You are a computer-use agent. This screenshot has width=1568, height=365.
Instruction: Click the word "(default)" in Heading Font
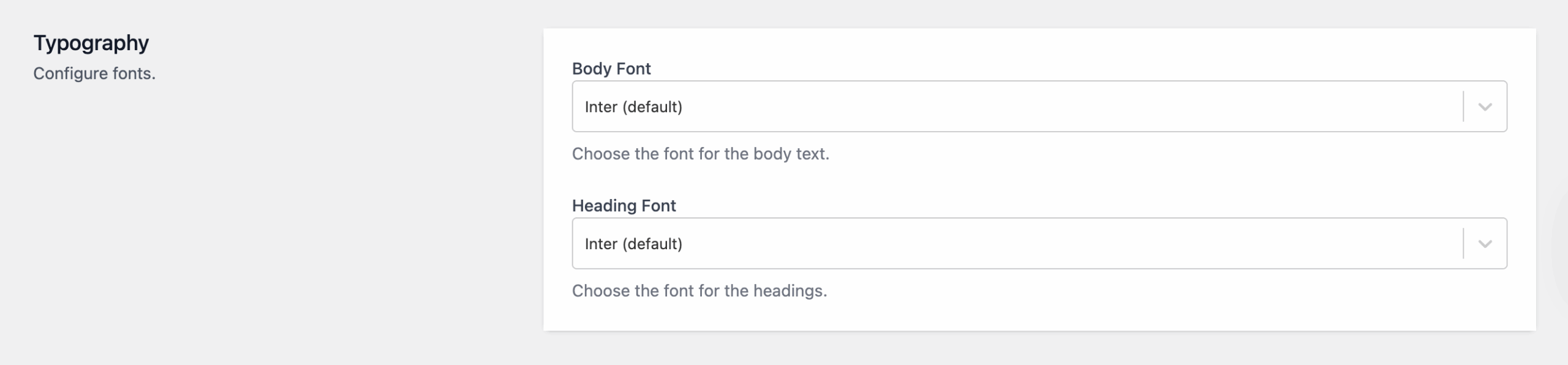(652, 244)
